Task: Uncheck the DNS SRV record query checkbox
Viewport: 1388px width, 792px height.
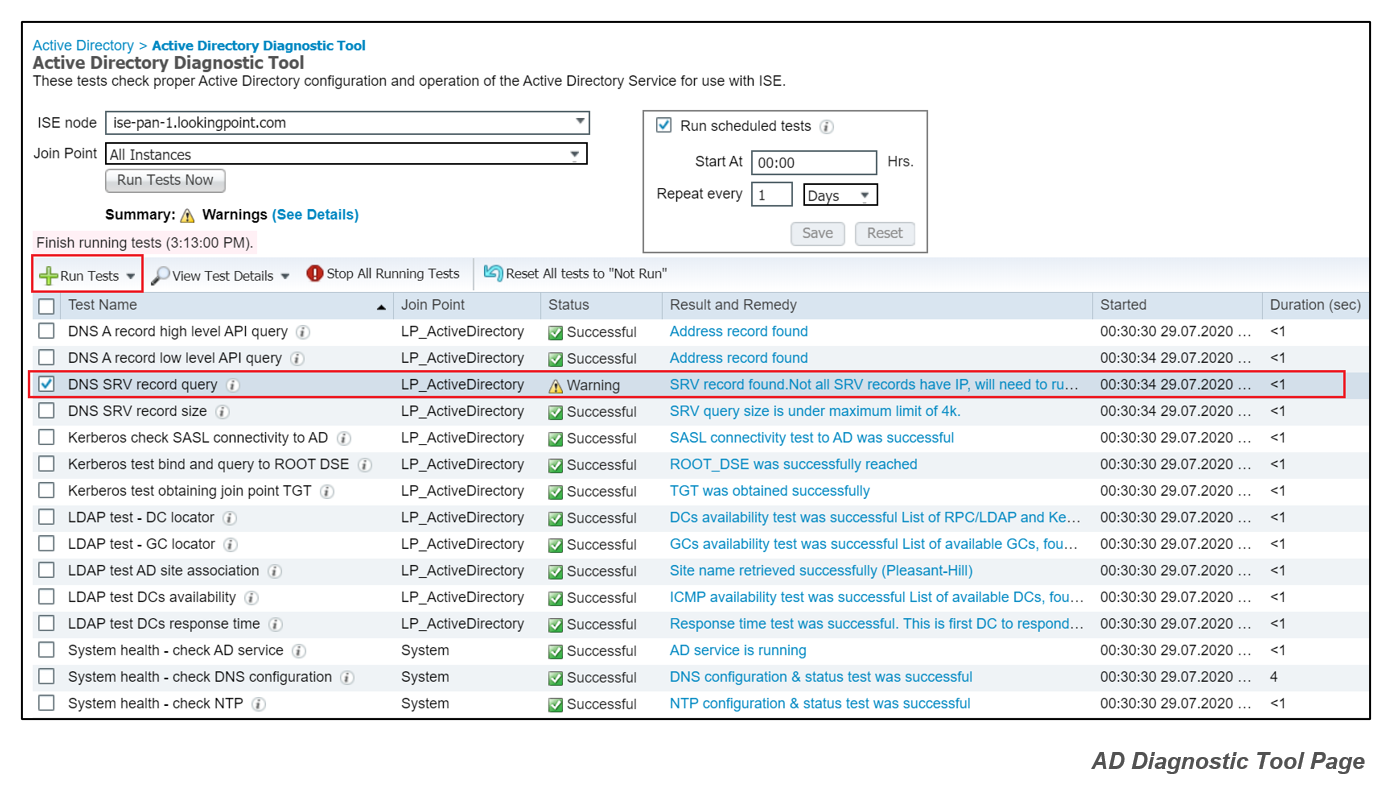Action: tap(46, 384)
